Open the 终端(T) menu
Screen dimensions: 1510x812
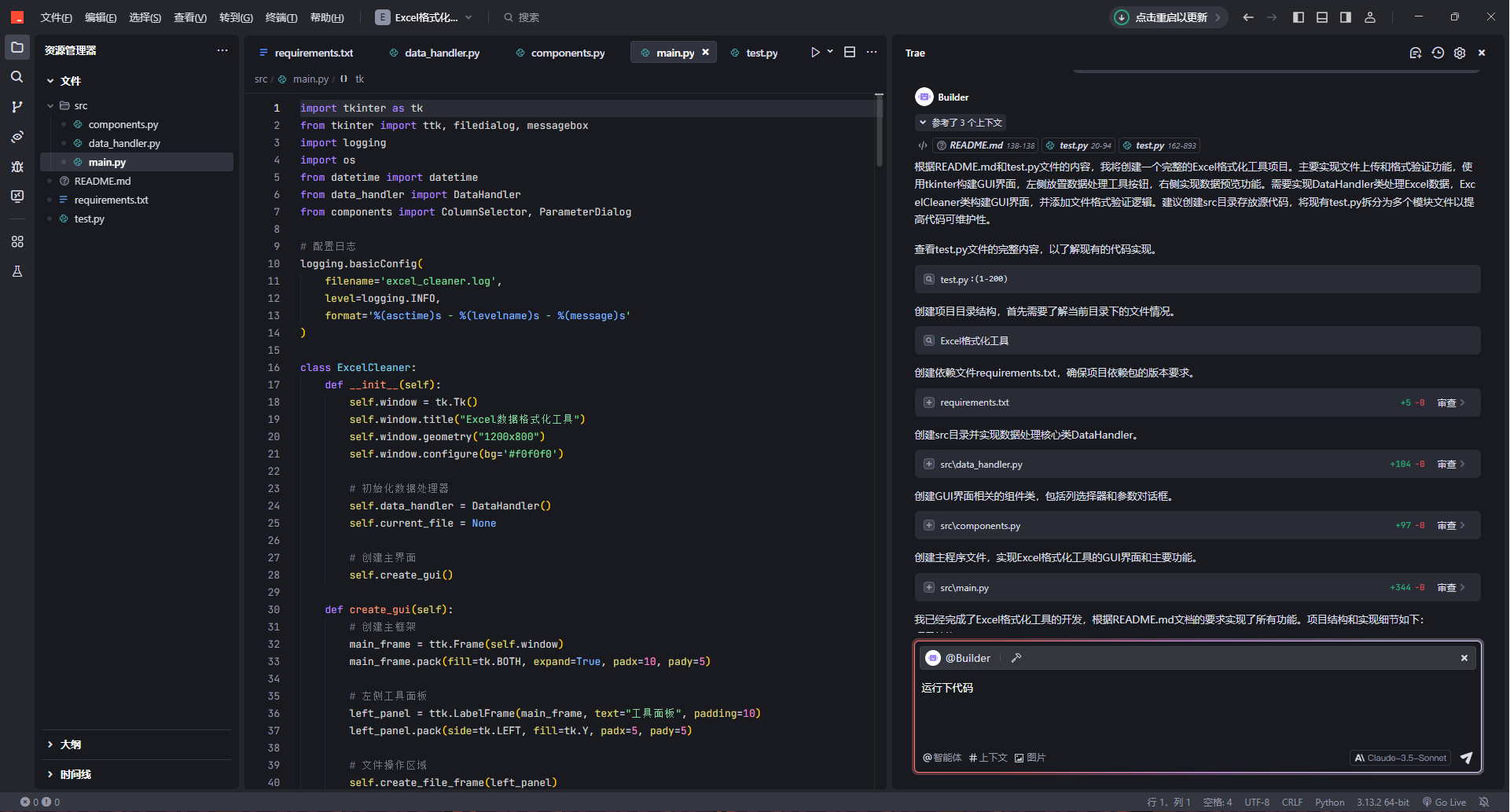[281, 17]
